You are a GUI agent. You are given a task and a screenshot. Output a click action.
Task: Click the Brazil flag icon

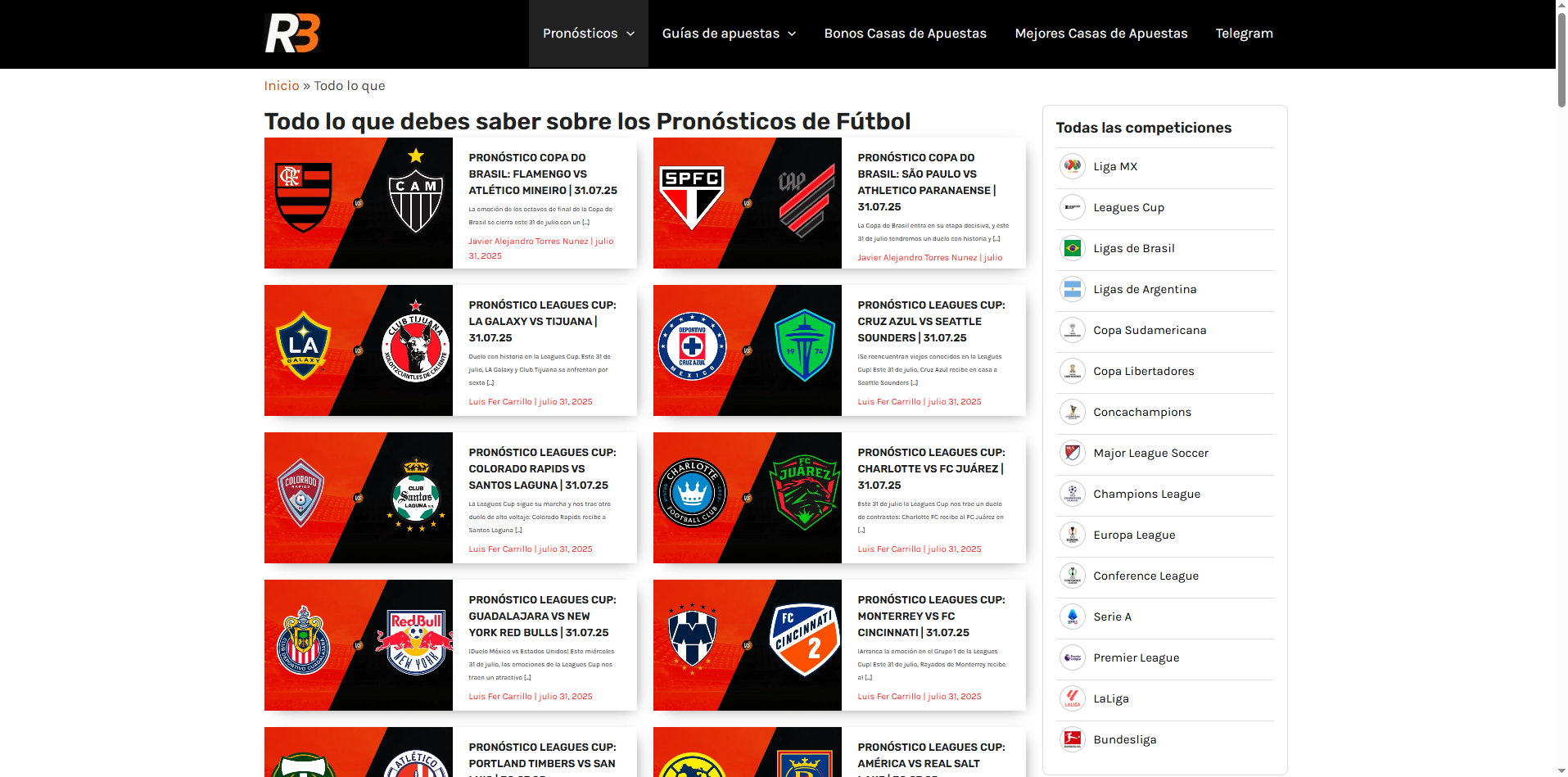point(1073,248)
